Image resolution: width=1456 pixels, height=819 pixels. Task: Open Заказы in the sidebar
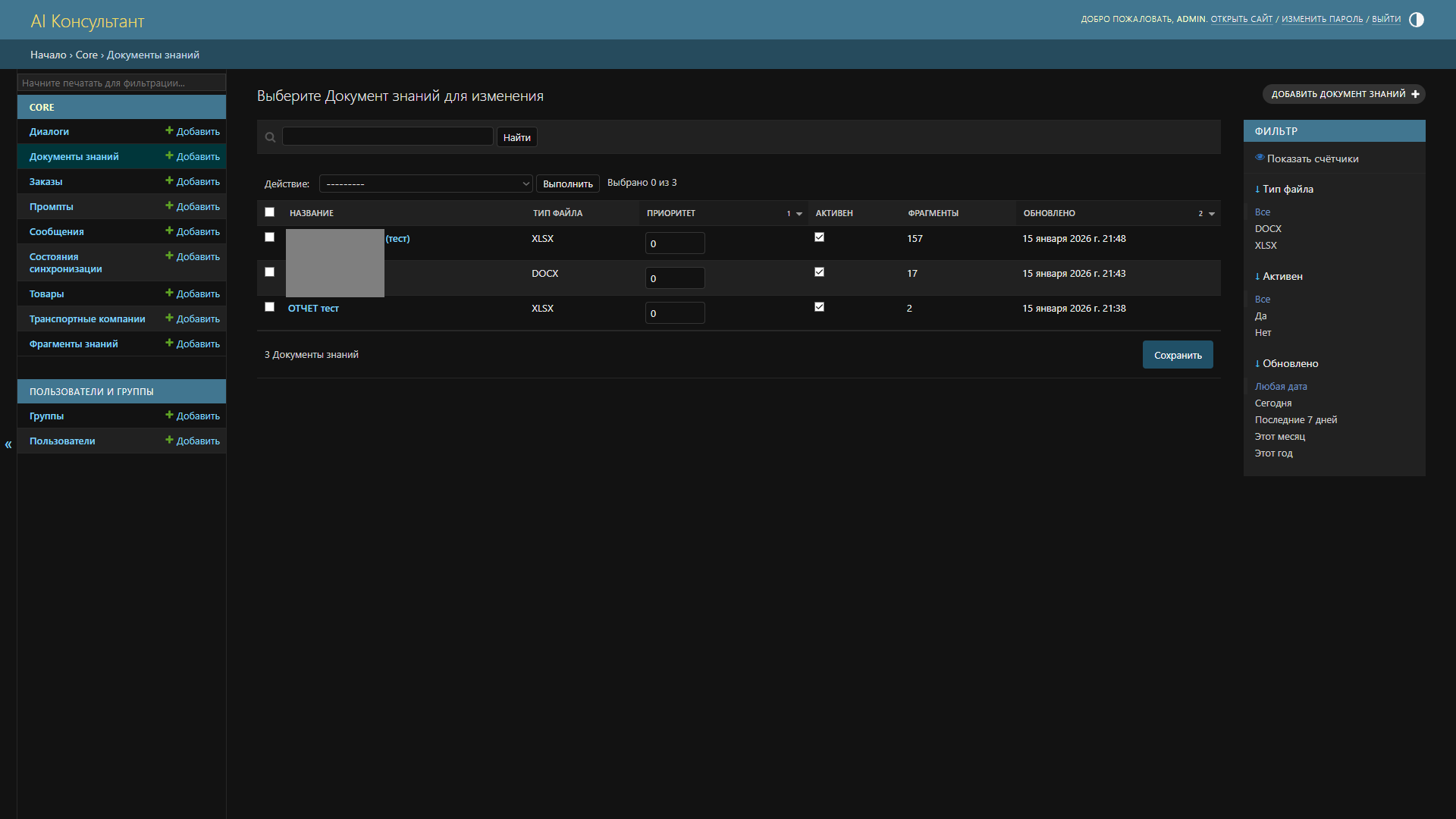pyautogui.click(x=46, y=181)
